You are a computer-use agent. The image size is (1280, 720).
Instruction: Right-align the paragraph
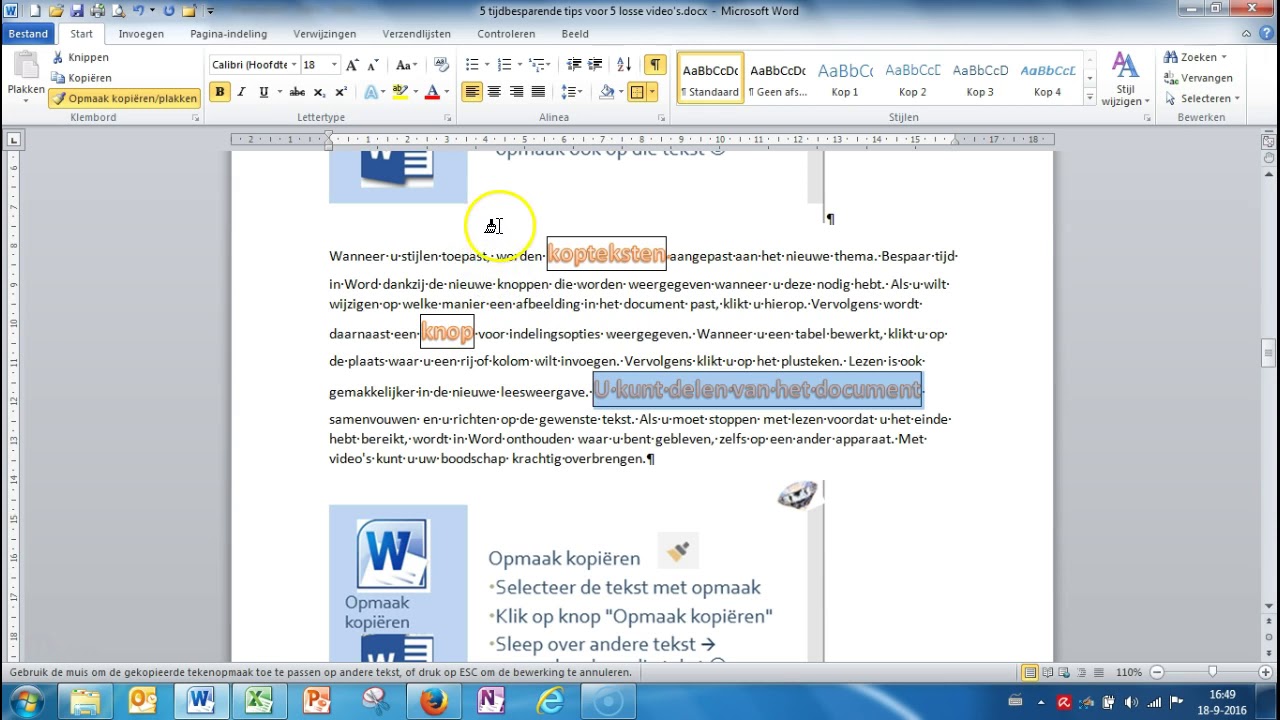point(516,92)
